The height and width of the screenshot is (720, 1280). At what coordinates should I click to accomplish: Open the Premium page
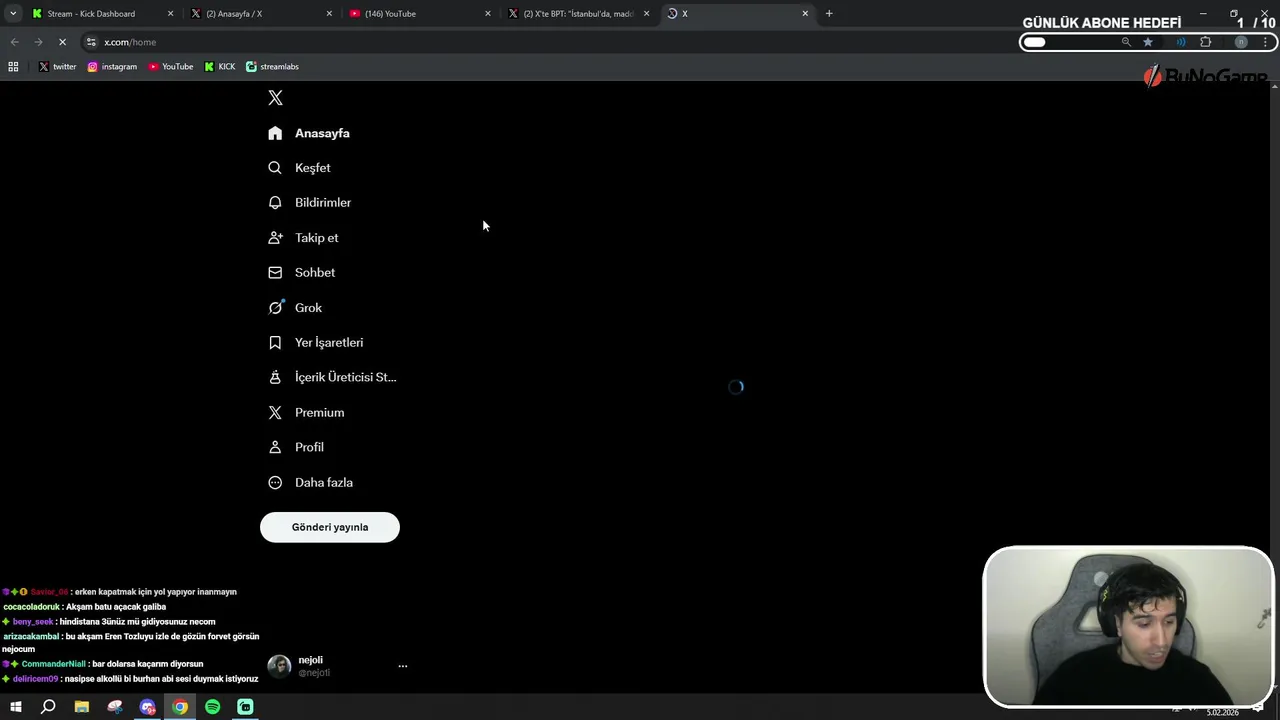(306, 412)
